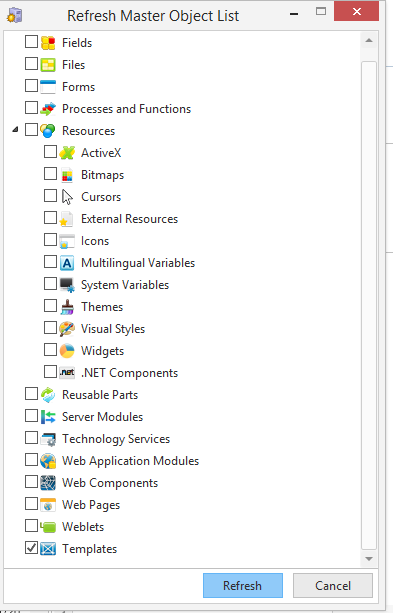Collapse the Resources tree node
This screenshot has height=613, width=393.
click(x=15, y=129)
